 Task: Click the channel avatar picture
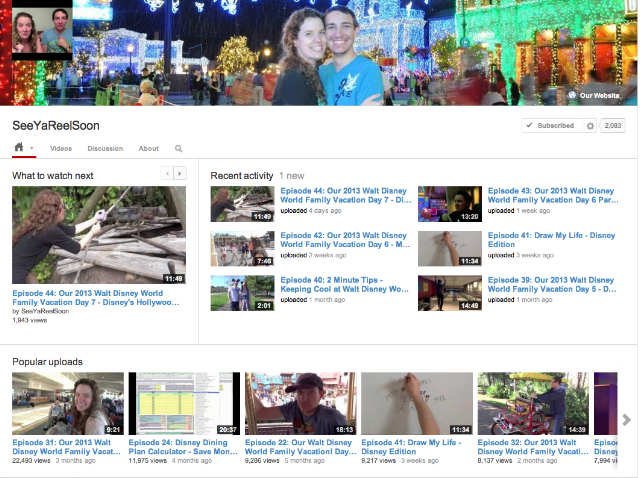pyautogui.click(x=42, y=31)
